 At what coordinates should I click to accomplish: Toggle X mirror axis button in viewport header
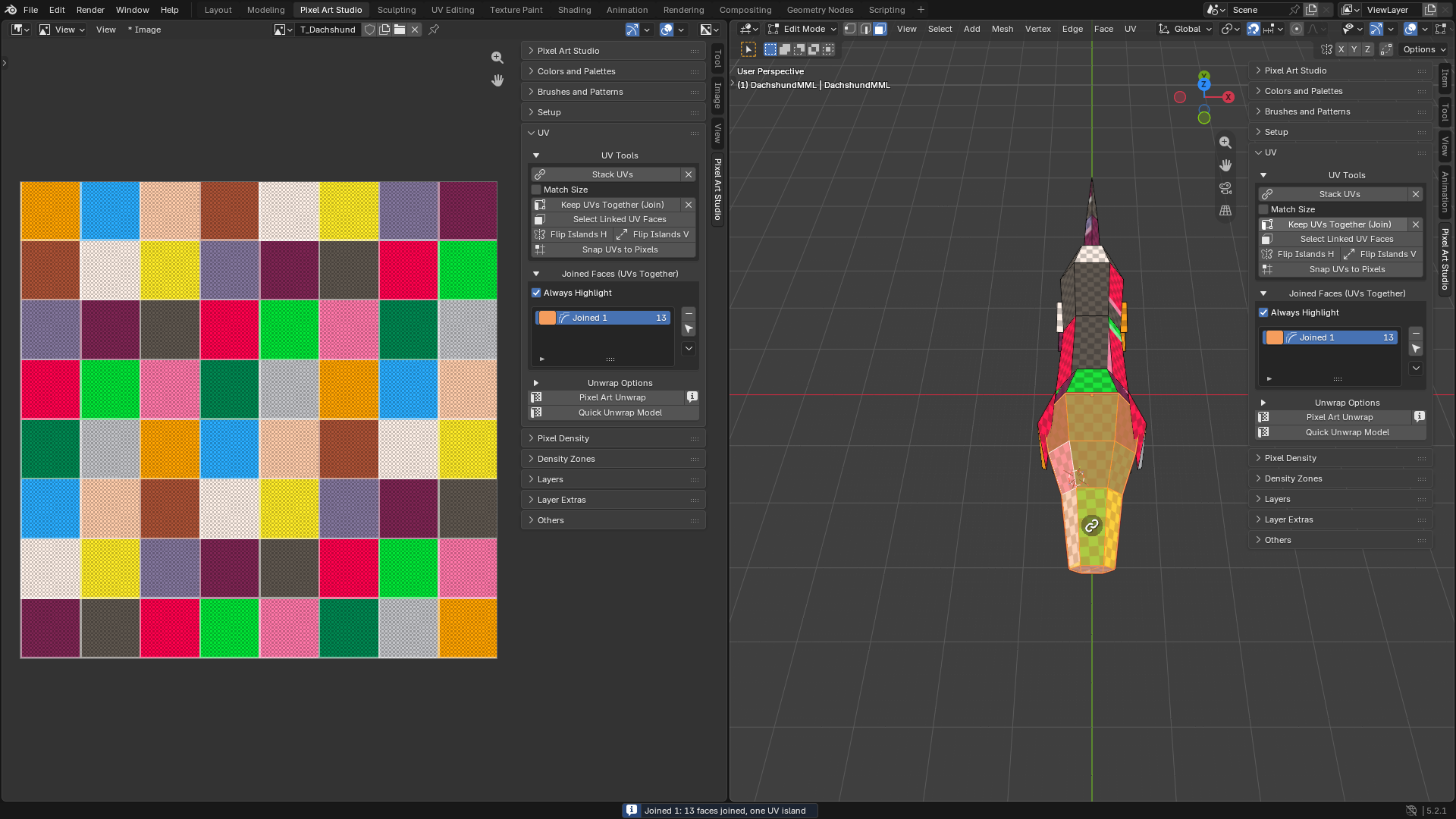[x=1341, y=49]
